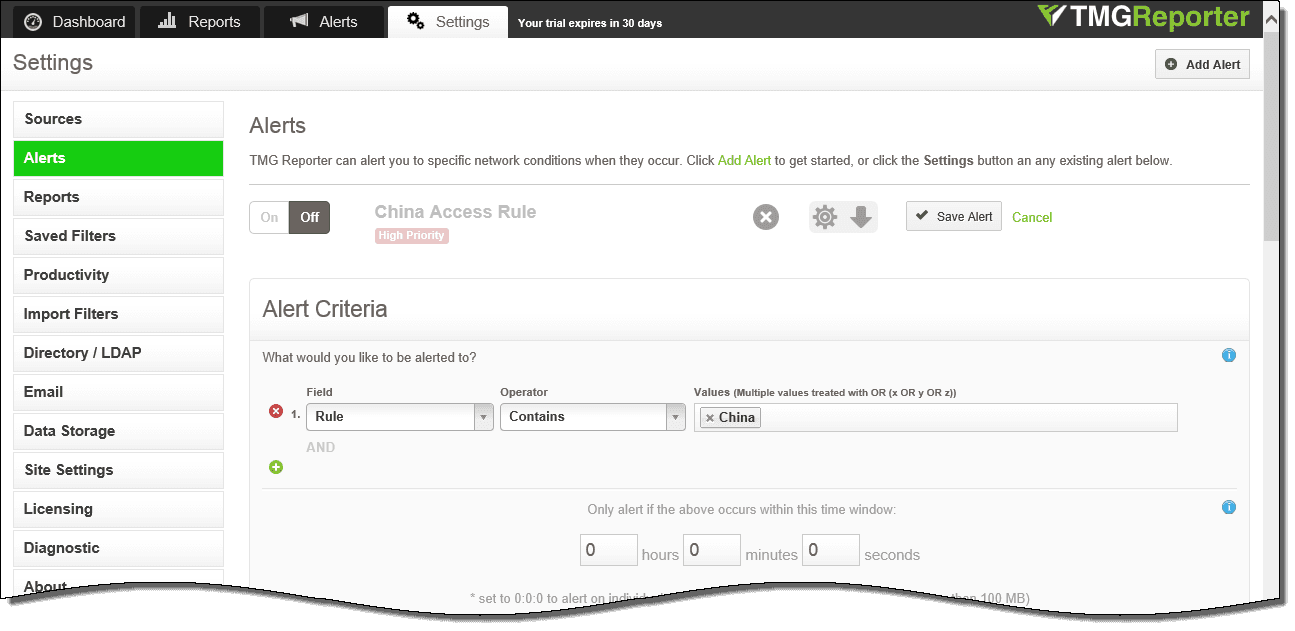
Task: Click the Alert Criteria heading
Action: pos(325,309)
